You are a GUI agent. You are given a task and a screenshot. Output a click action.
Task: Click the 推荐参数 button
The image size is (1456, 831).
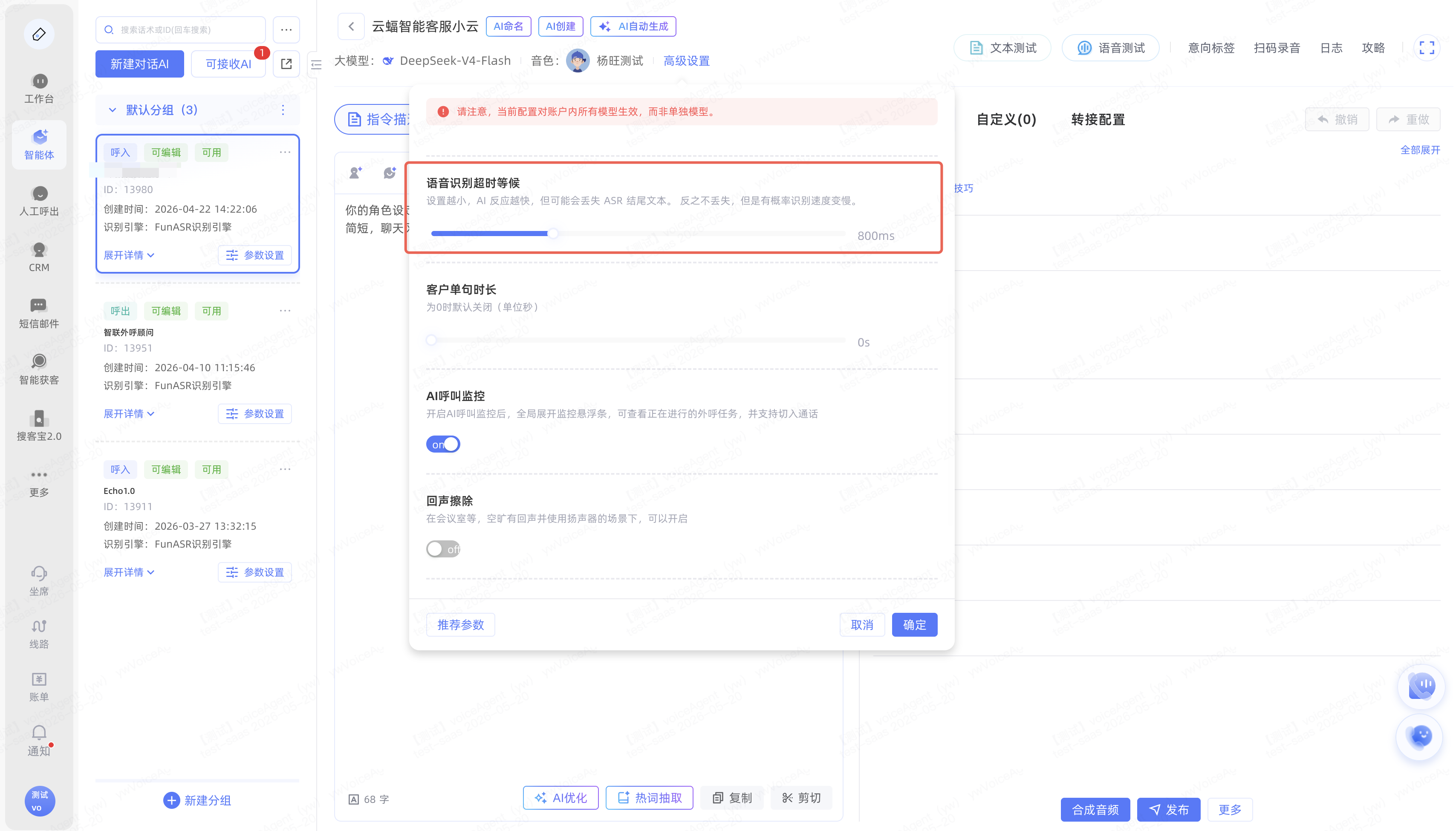pos(461,625)
